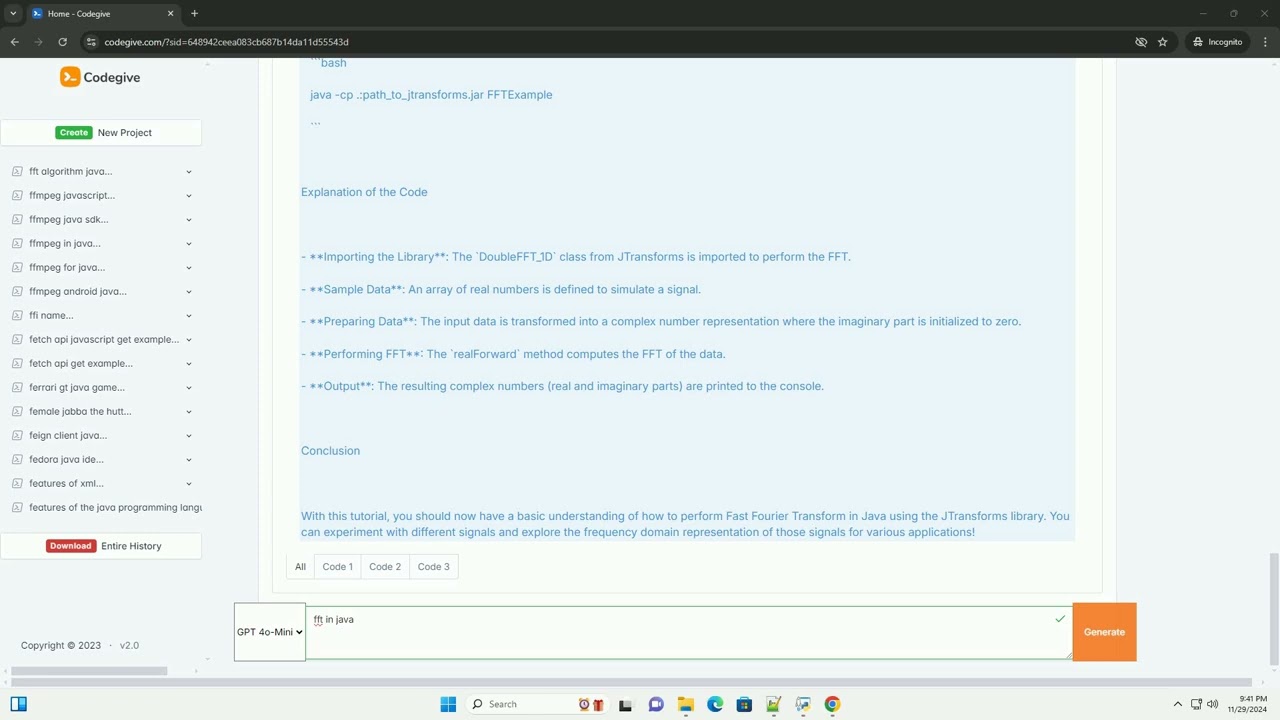The height and width of the screenshot is (720, 1280).
Task: Expand the fetch api get example chevron
Action: coord(189,364)
